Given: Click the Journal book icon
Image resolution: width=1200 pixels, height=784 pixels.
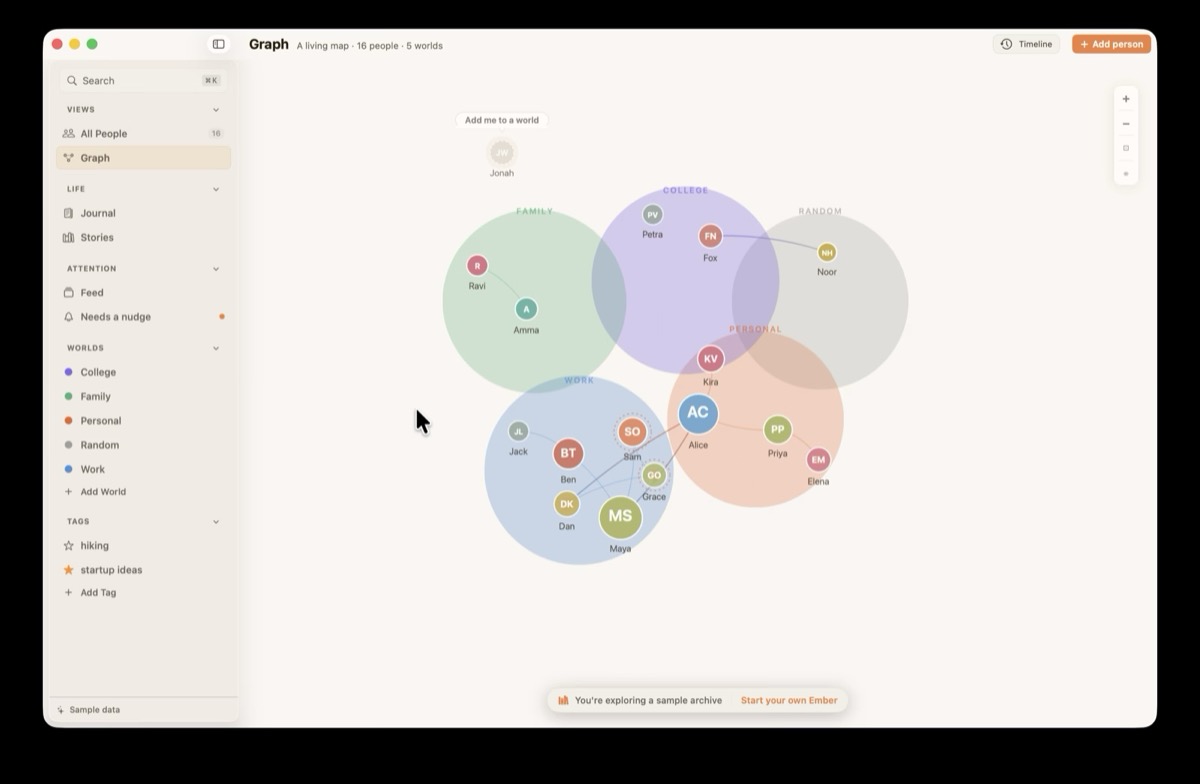Looking at the screenshot, I should tap(68, 213).
